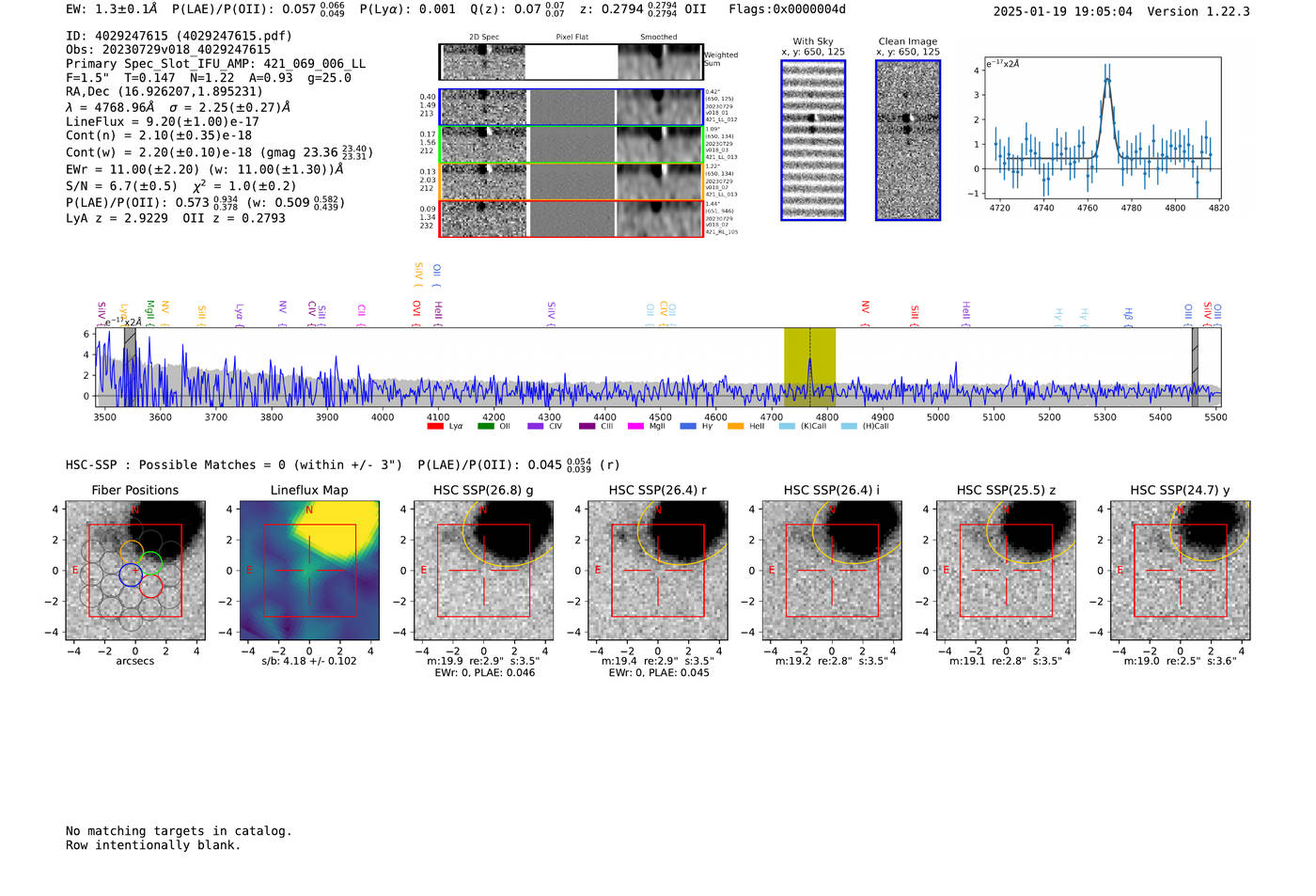Viewport: 1316px width, 896px height.
Task: Select the CIII dark purple legend swatch
Action: 587,426
